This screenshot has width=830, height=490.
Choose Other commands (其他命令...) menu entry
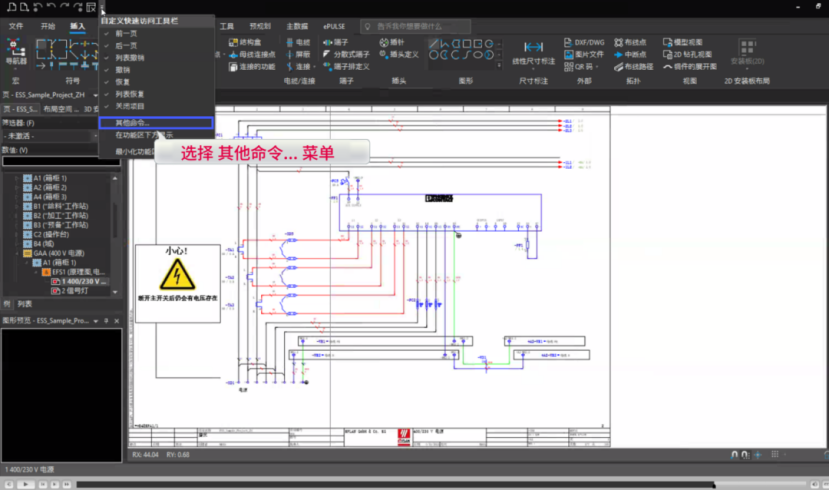[156, 123]
